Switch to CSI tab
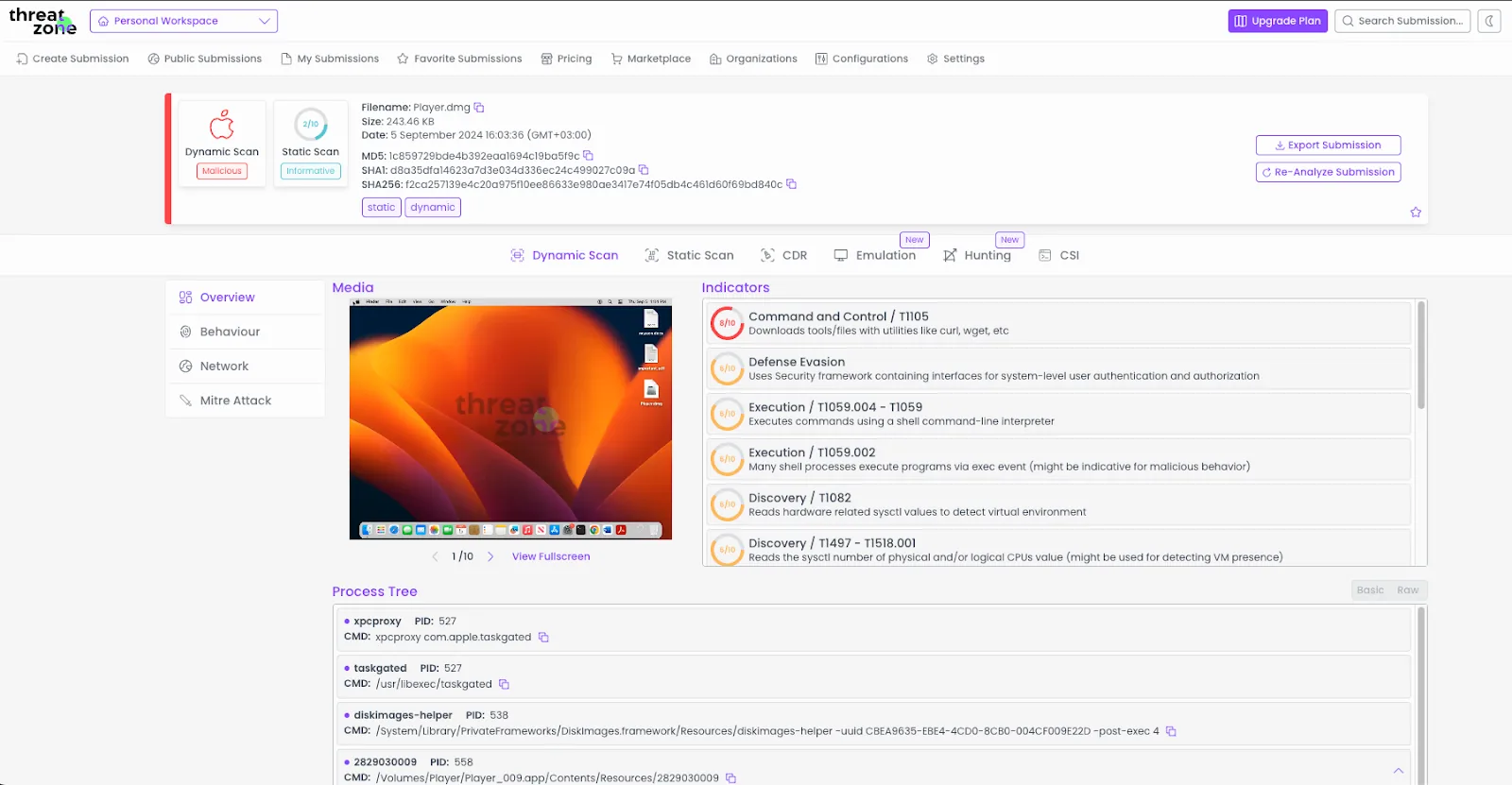The width and height of the screenshot is (1512, 785). (x=1058, y=256)
